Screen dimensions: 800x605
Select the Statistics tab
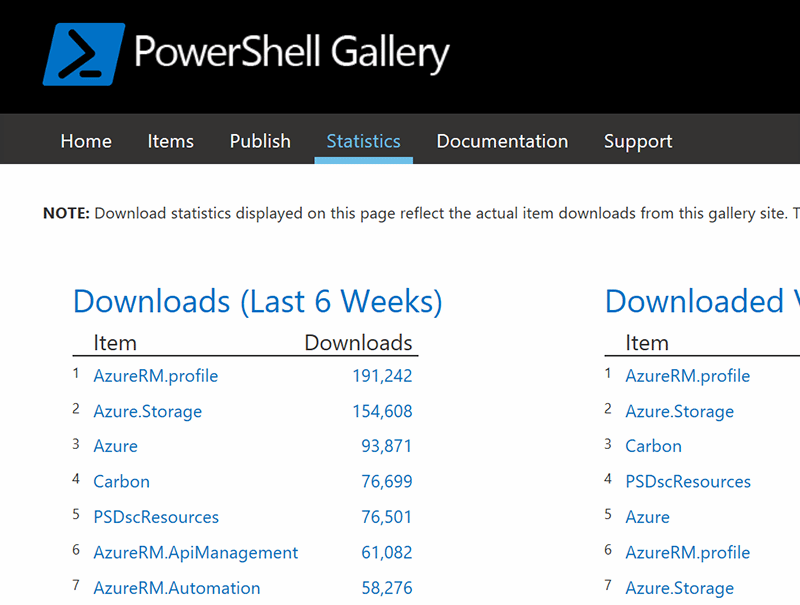click(x=363, y=141)
